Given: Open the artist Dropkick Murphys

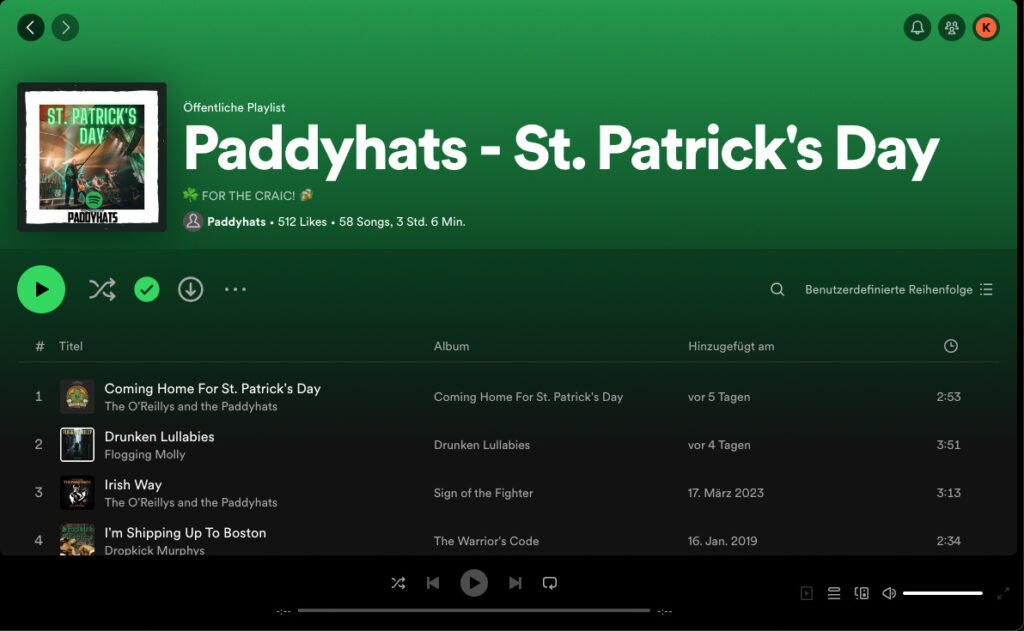Looking at the screenshot, I should [x=155, y=550].
